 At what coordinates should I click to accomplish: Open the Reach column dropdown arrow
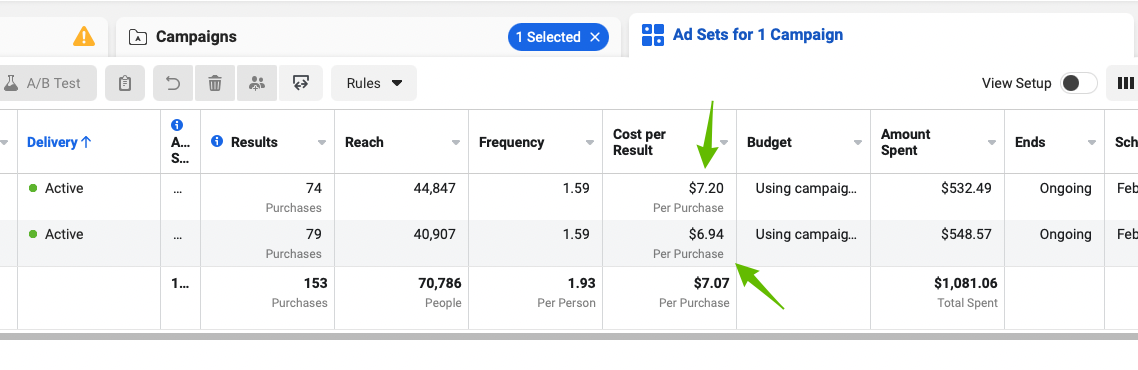(x=456, y=143)
